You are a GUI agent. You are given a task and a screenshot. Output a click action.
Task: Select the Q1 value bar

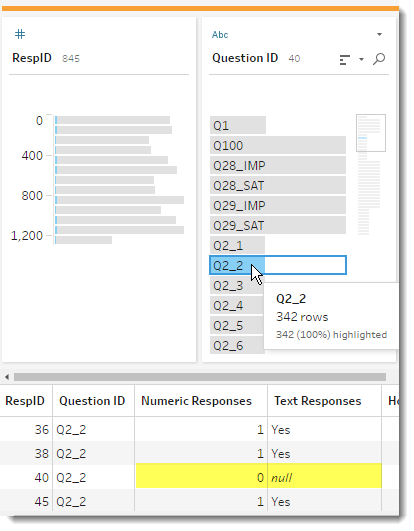(238, 125)
